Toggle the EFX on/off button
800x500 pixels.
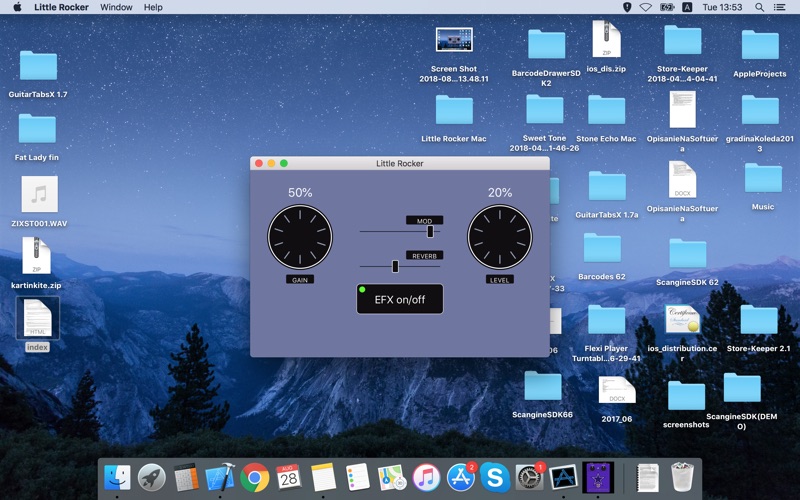[399, 299]
